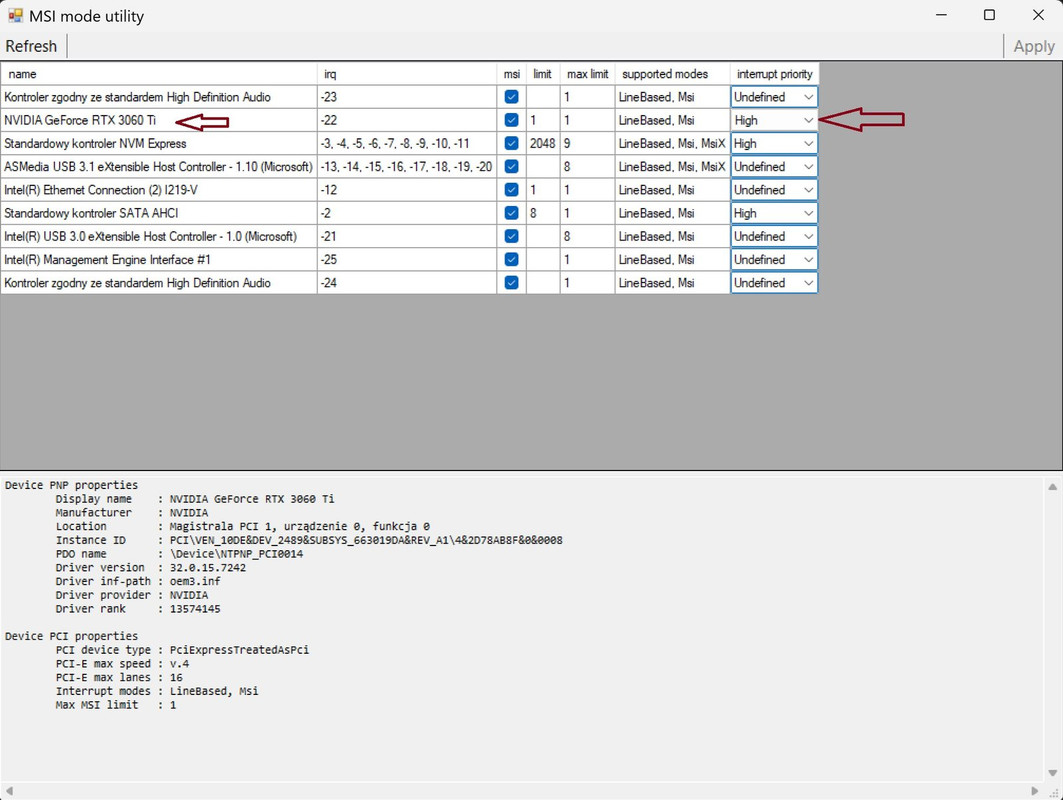The width and height of the screenshot is (1063, 800).
Task: Select the Standardowy kontroler SATA AHCI row
Action: click(x=159, y=213)
